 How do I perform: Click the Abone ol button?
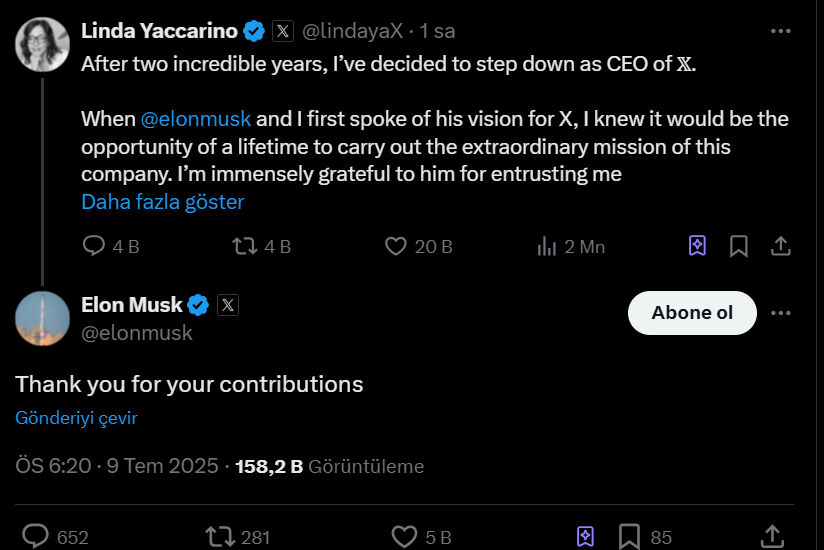point(692,313)
